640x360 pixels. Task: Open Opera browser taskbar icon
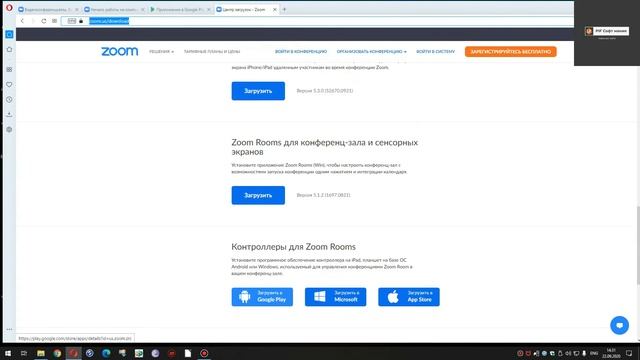click(x=73, y=353)
